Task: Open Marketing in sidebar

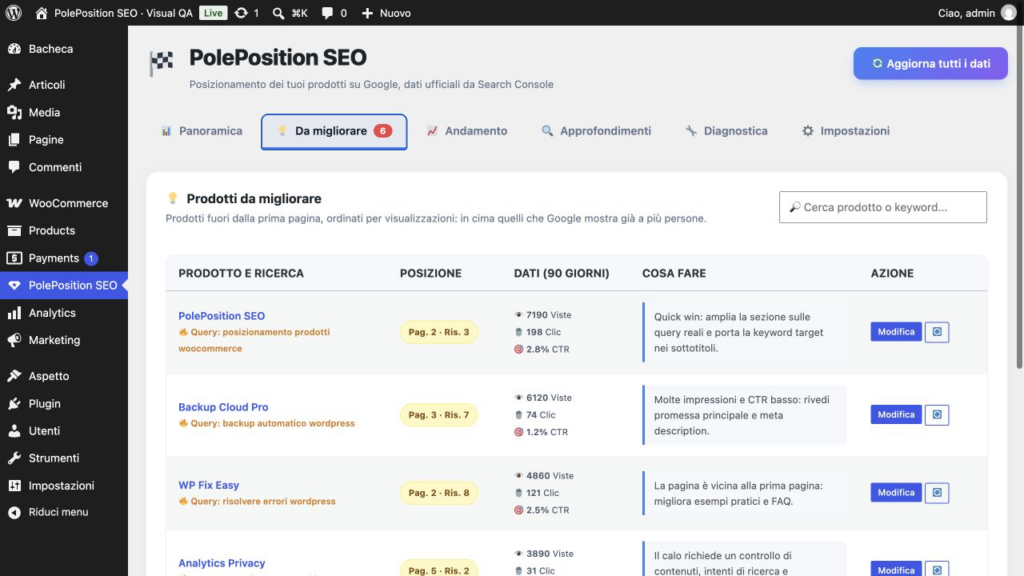Action: pos(64,340)
